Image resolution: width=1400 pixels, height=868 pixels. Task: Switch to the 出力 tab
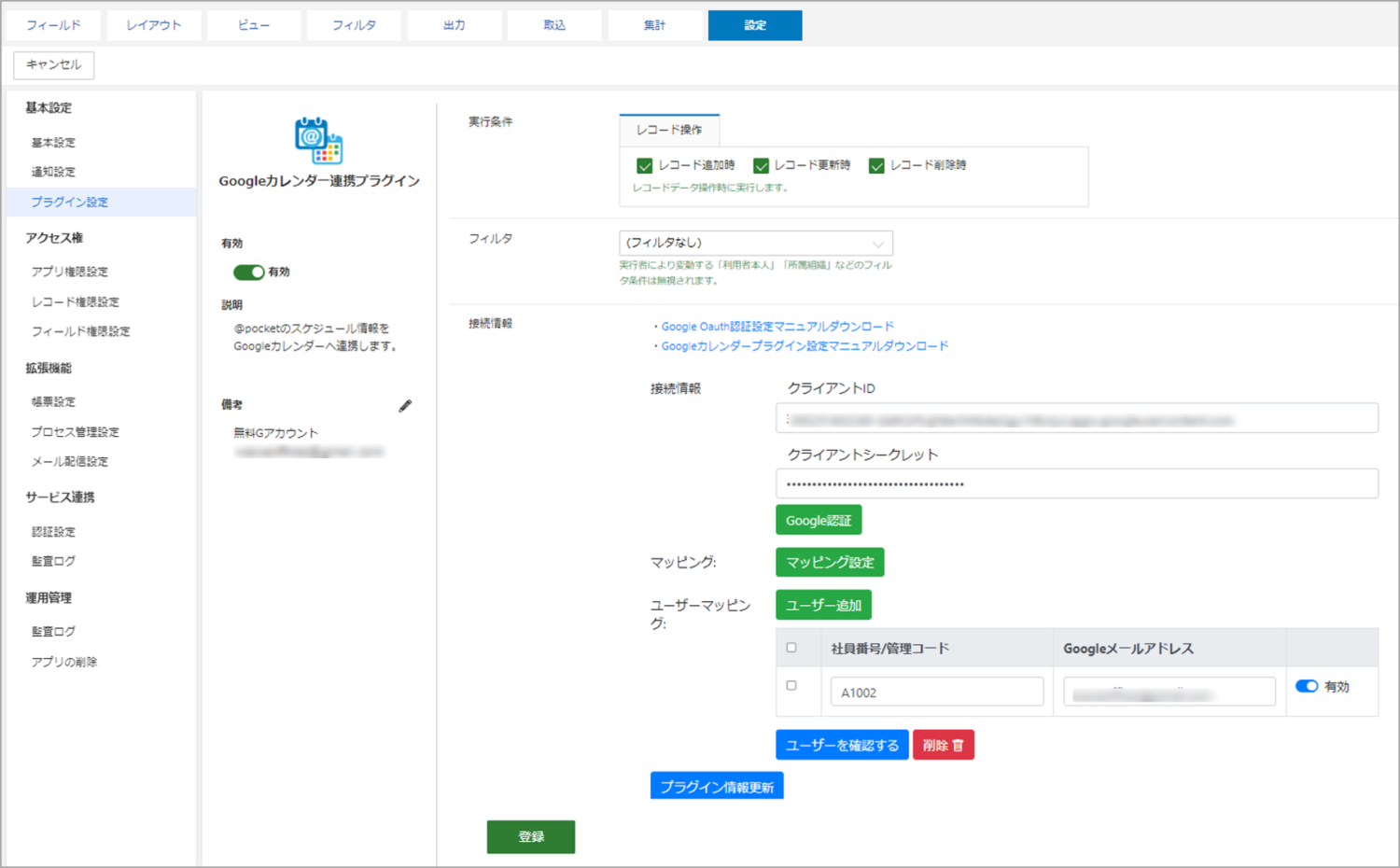coord(455,25)
